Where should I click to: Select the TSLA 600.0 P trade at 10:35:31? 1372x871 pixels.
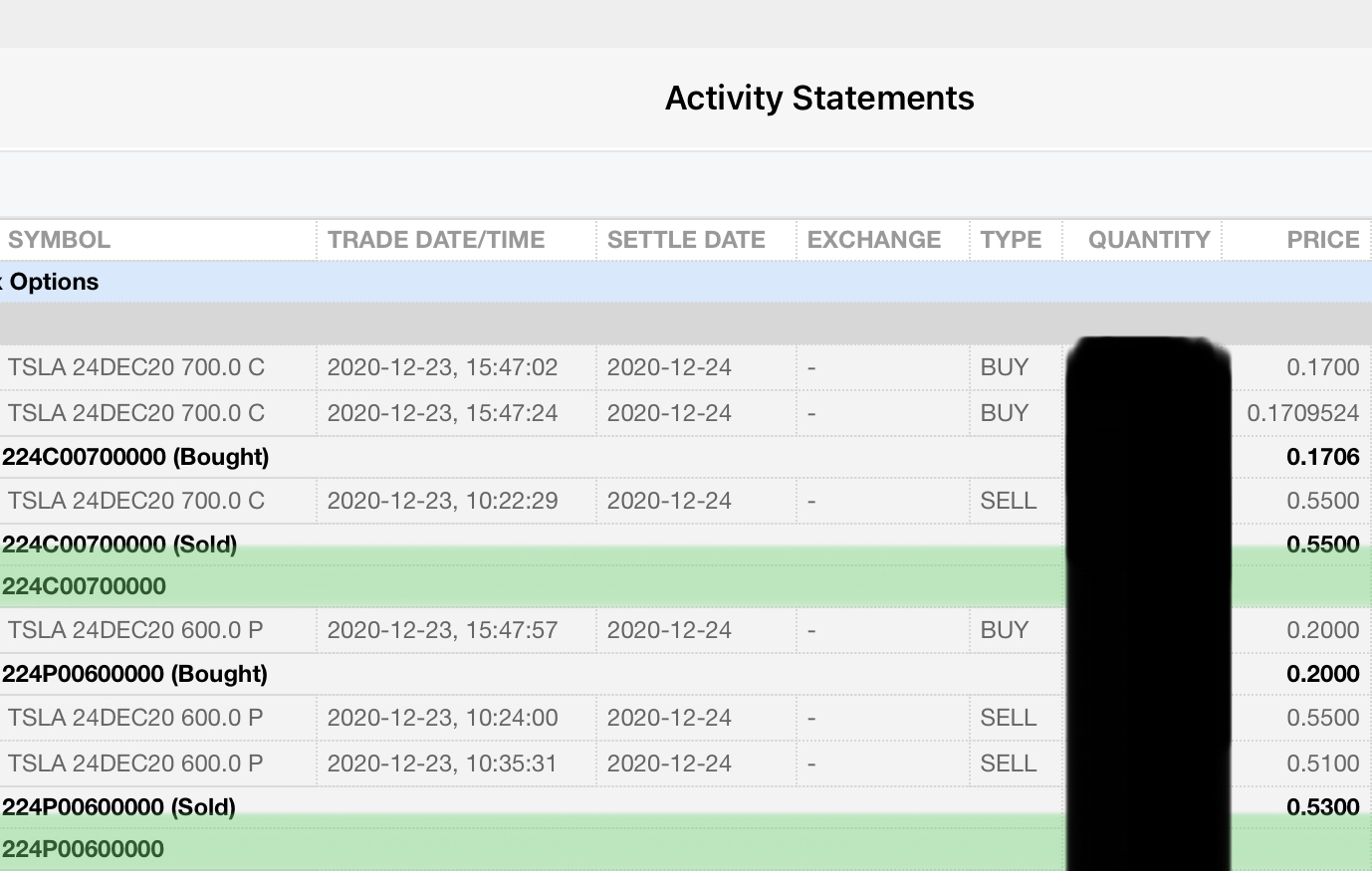coord(135,763)
